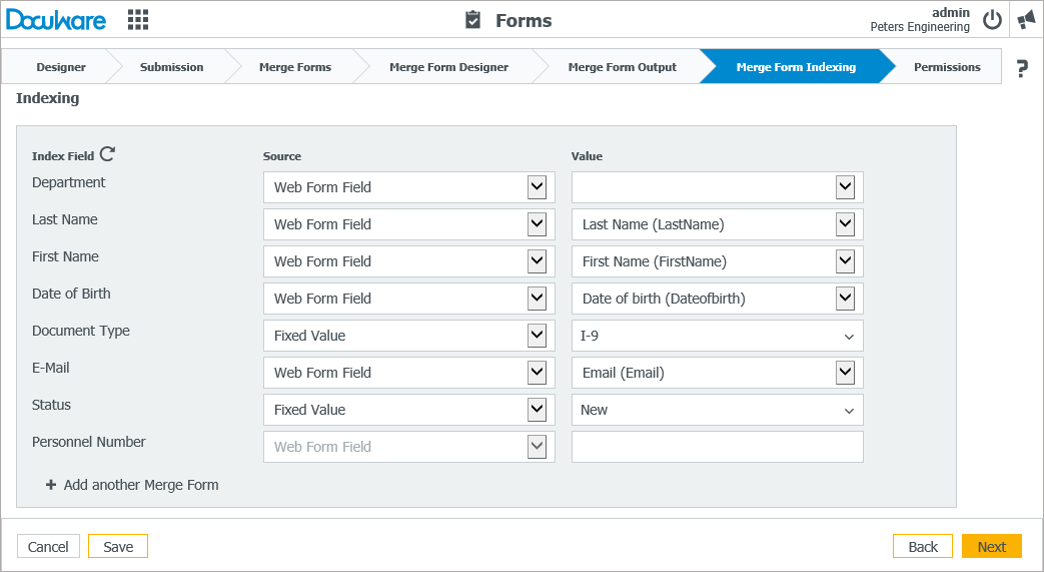Open the Merge Form Output tab

tap(622, 67)
